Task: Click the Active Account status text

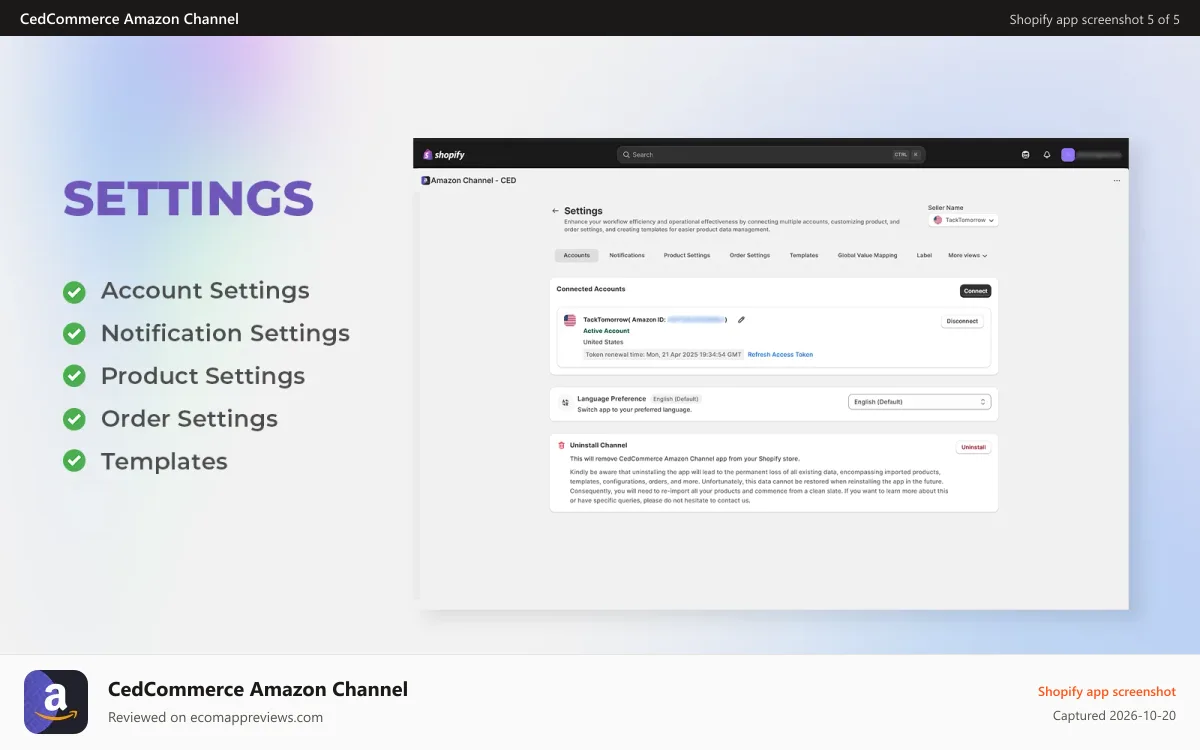Action: click(x=607, y=331)
